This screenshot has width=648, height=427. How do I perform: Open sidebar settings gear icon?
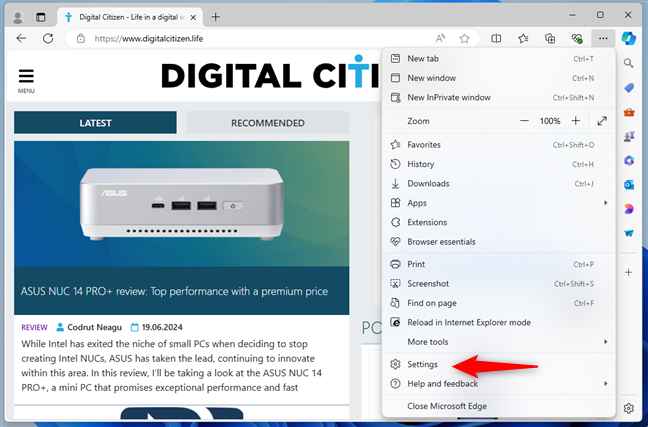[x=629, y=408]
